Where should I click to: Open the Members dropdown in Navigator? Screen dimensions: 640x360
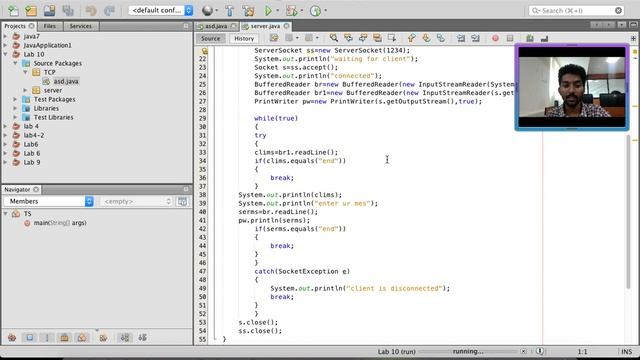(49, 201)
